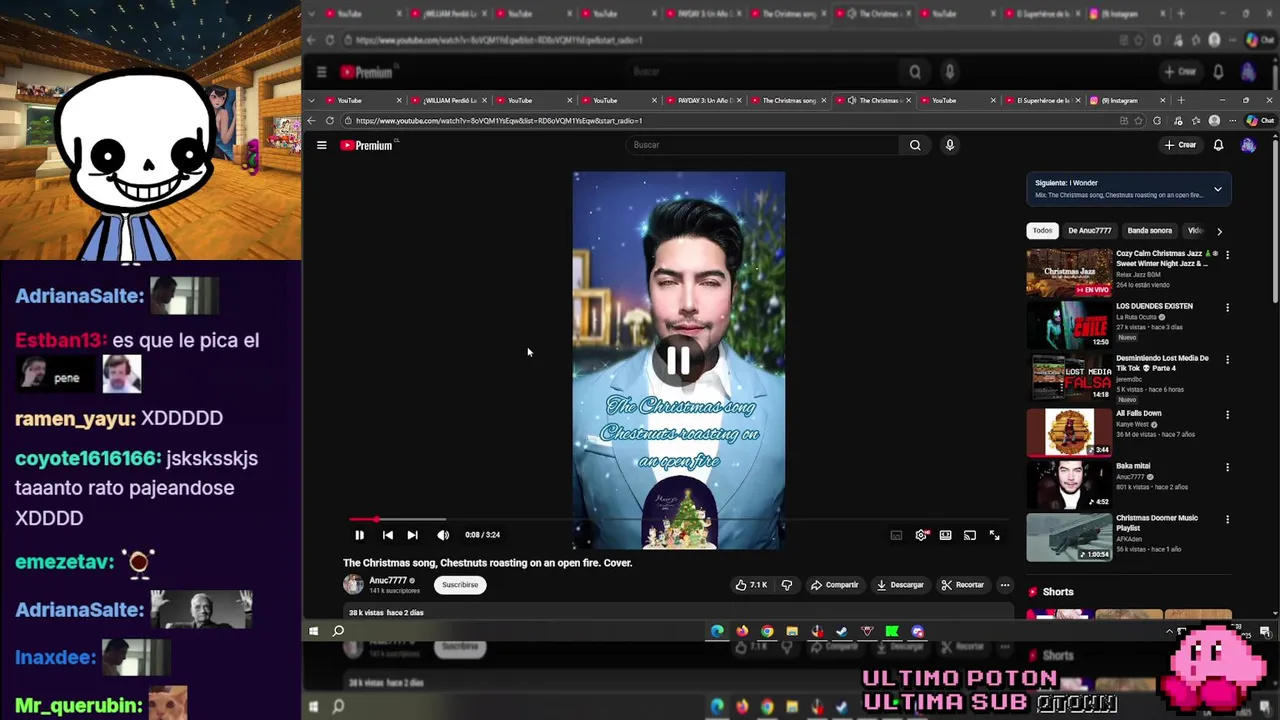Open options menu for Christmas Doomer Music Playlist
This screenshot has width=1280, height=720.
point(1227,520)
